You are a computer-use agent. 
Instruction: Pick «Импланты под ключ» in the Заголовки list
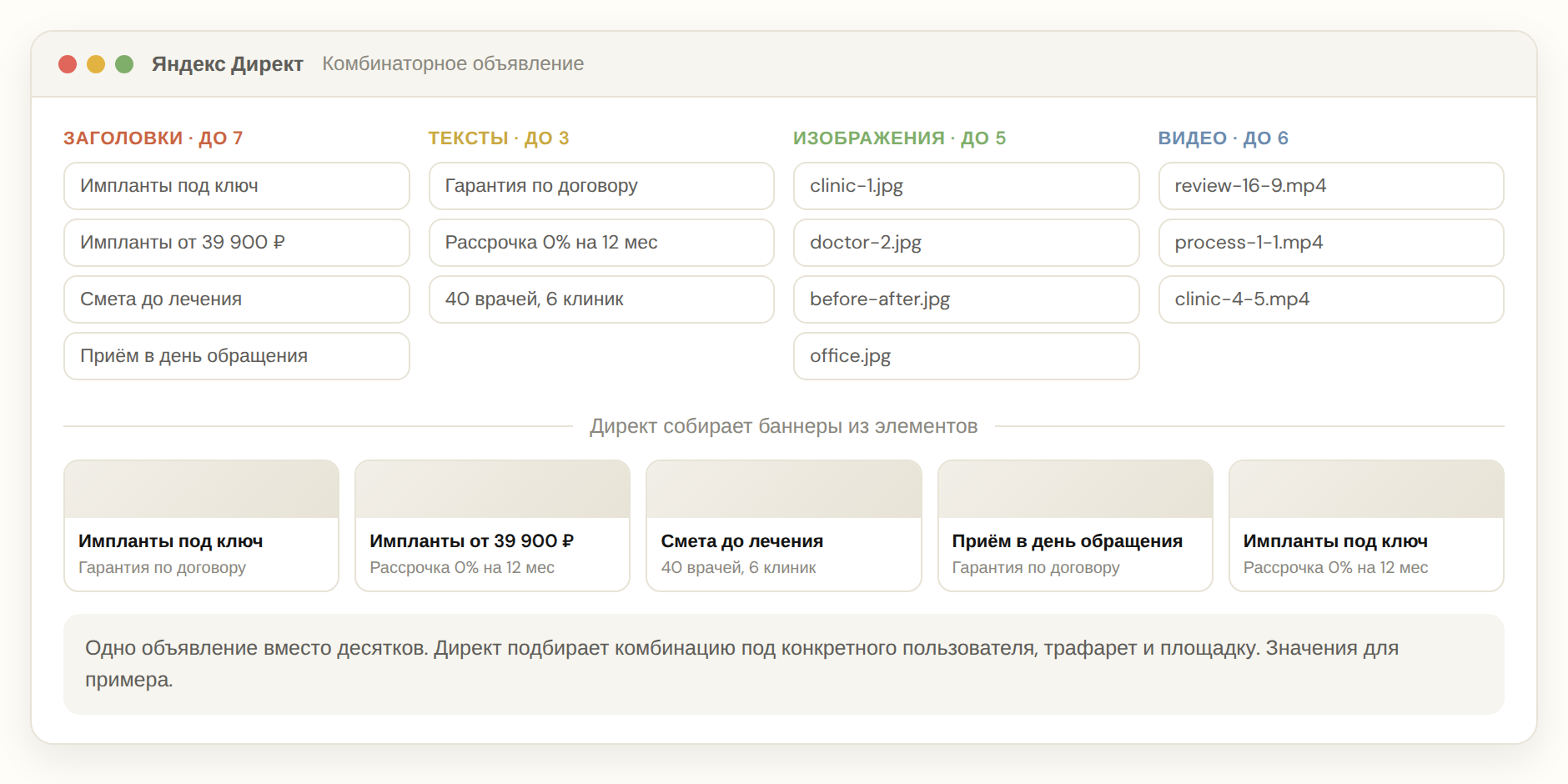point(237,186)
